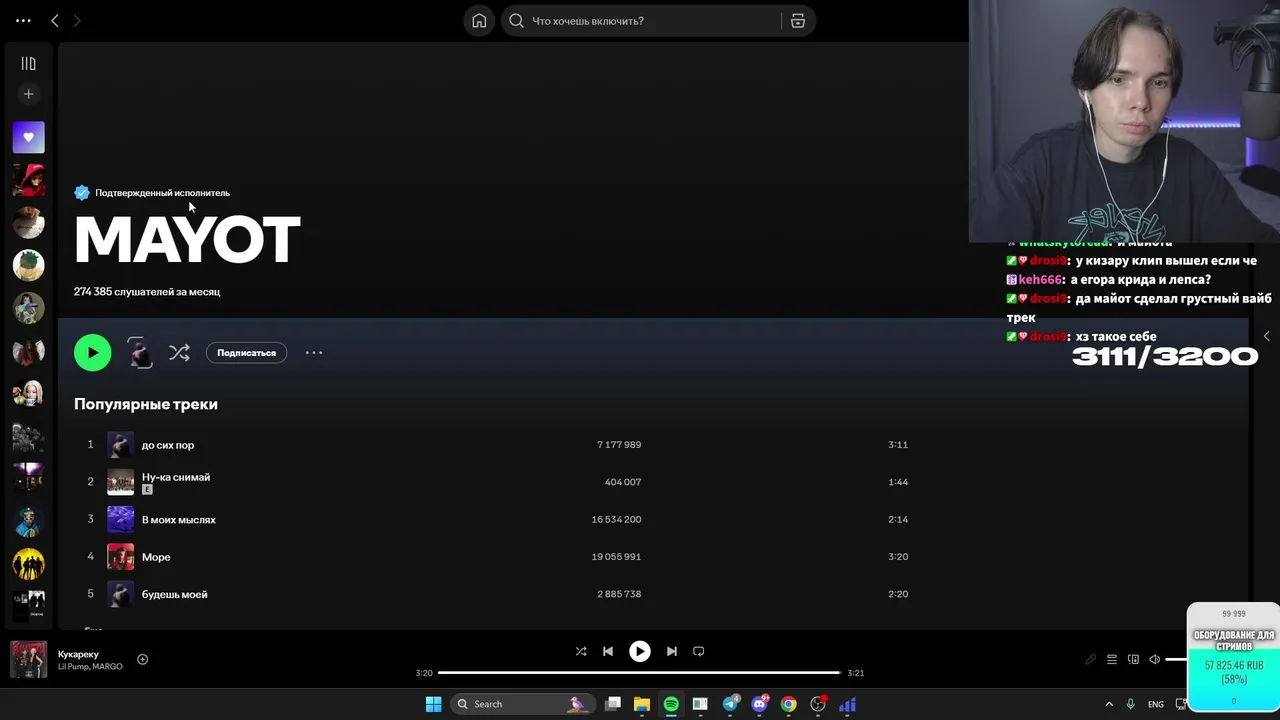Open the Home page icon

click(479, 21)
